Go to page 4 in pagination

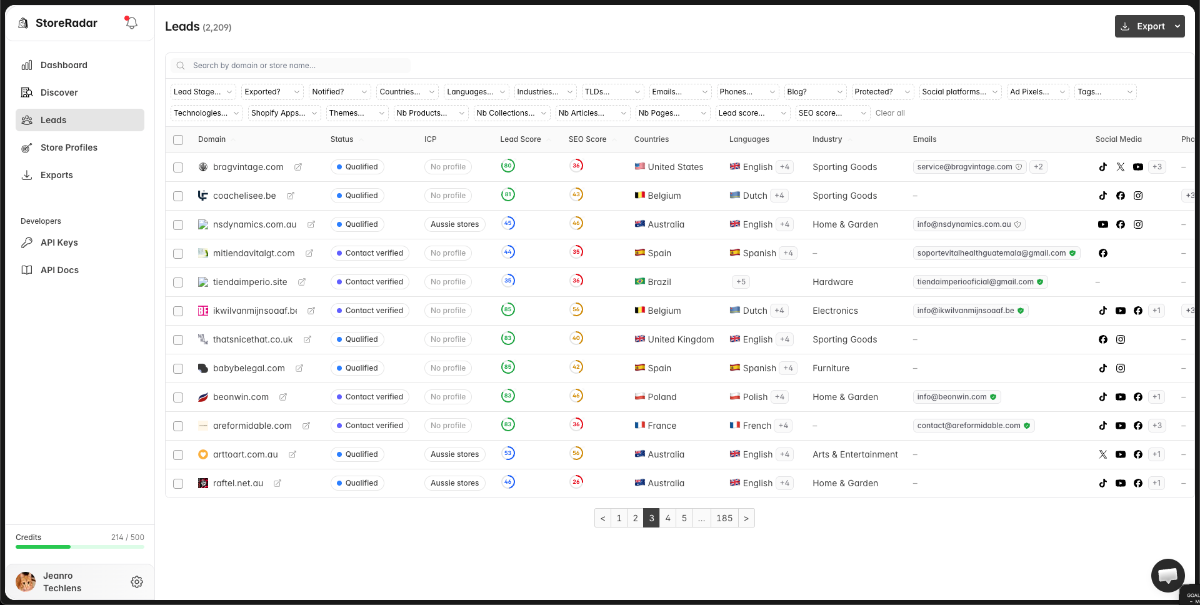point(667,518)
